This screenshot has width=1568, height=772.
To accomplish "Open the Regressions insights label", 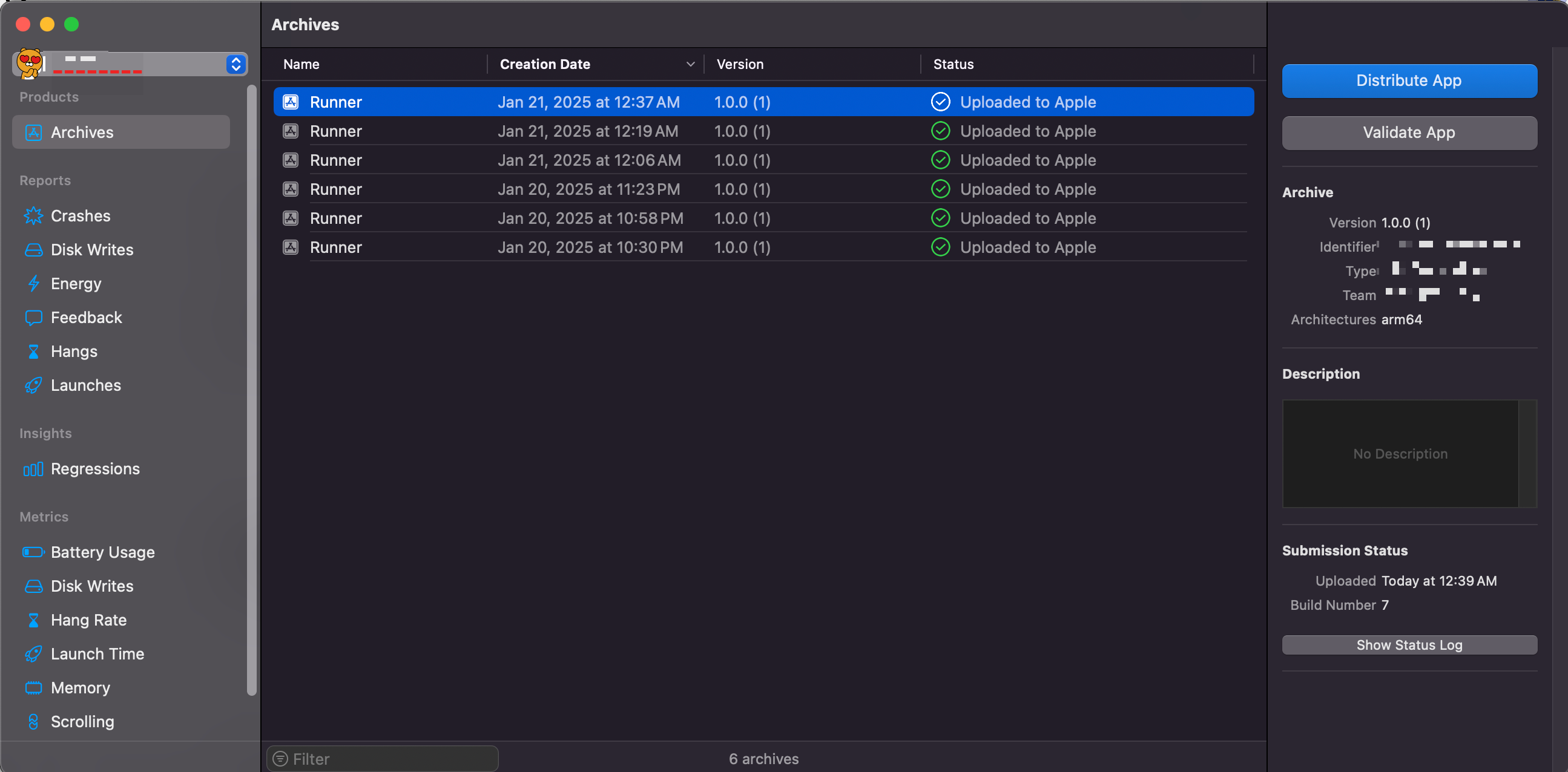I will pyautogui.click(x=96, y=469).
